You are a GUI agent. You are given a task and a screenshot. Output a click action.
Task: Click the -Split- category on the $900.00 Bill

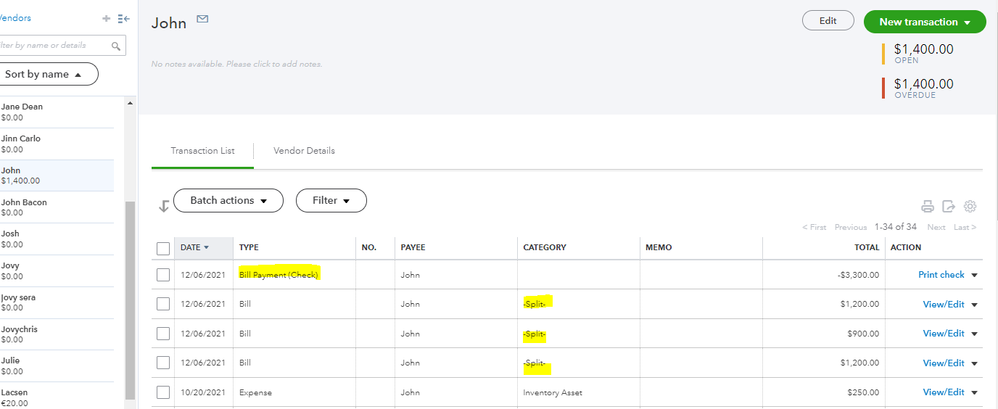coord(535,334)
